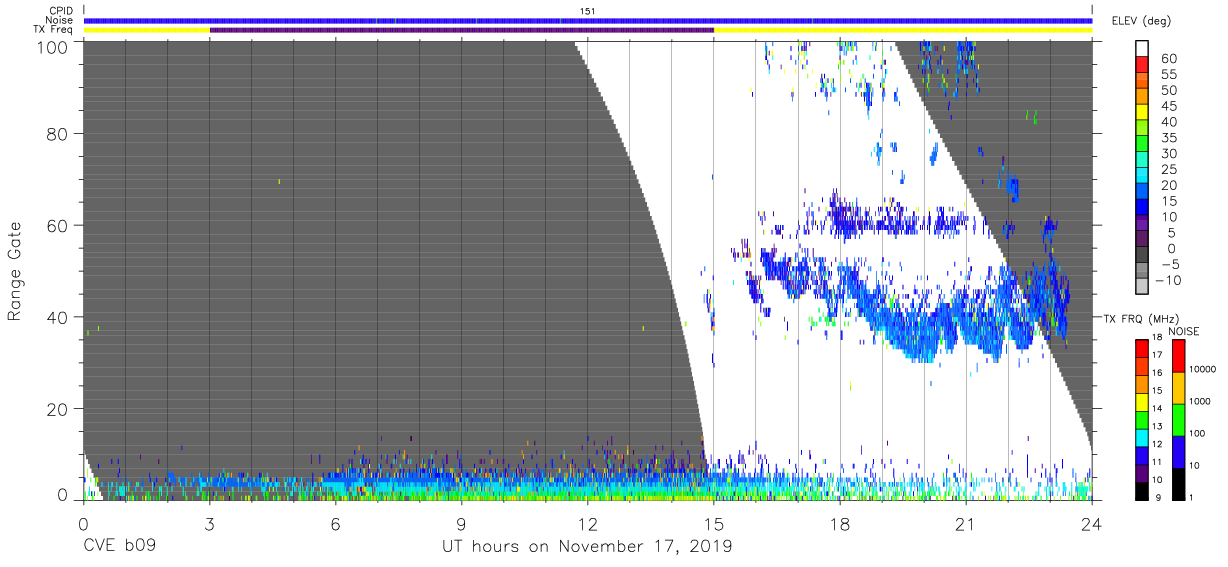This screenshot has width=1228, height=567.
Task: Click the '24' tick on UT hours axis
Action: [1092, 523]
